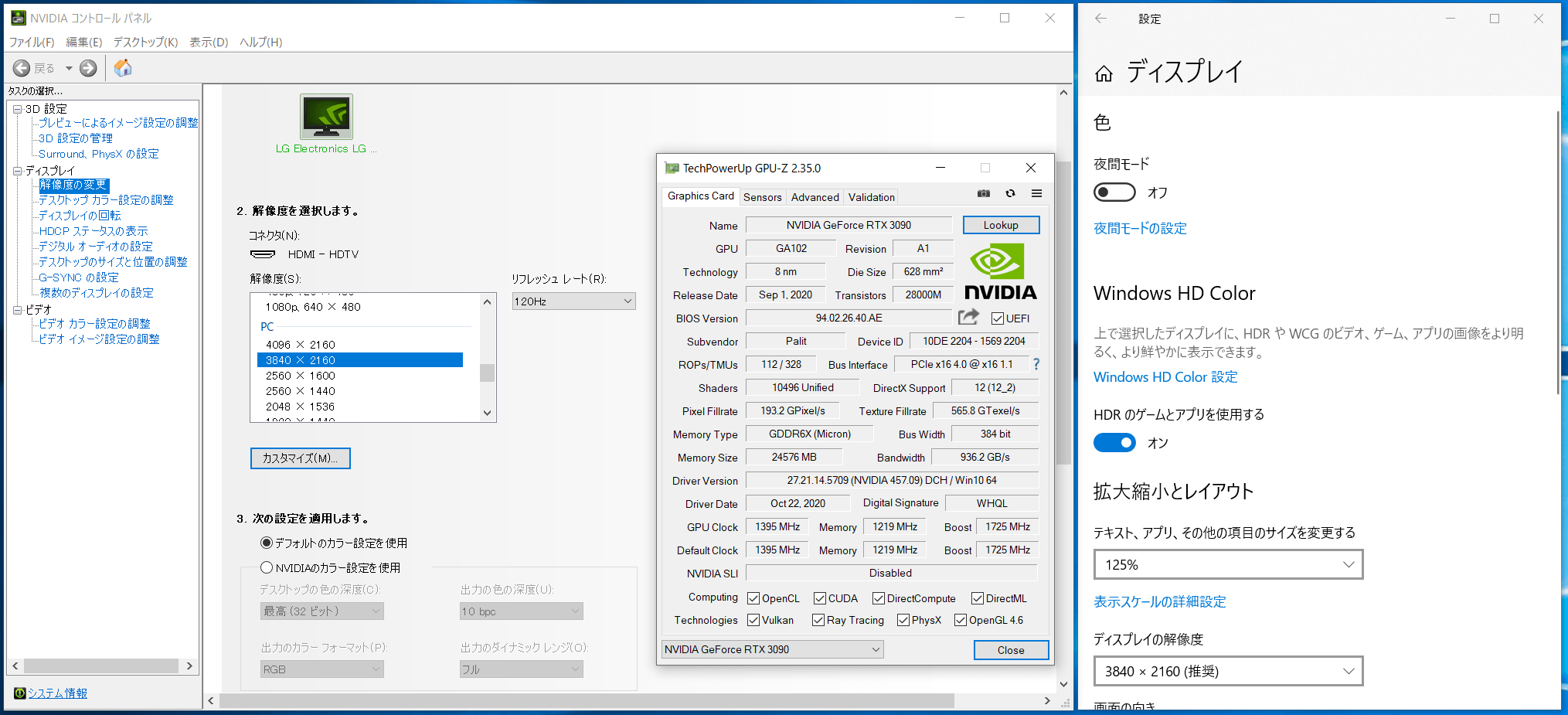Select the NVIDIAのカラー設定を使用 radio button
Viewport: 1568px width, 715px height.
tap(267, 567)
